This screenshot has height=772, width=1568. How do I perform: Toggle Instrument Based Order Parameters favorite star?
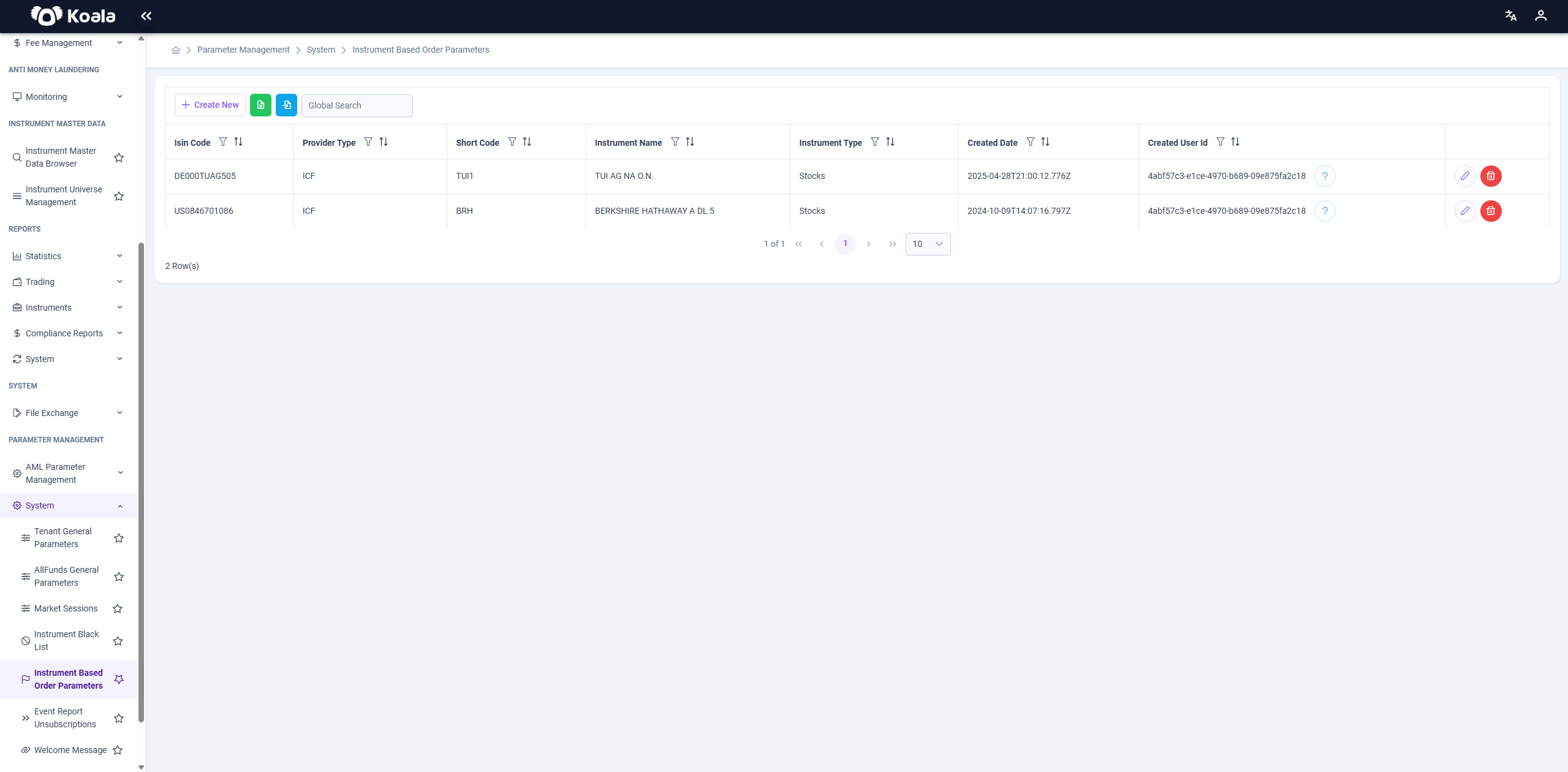click(119, 679)
